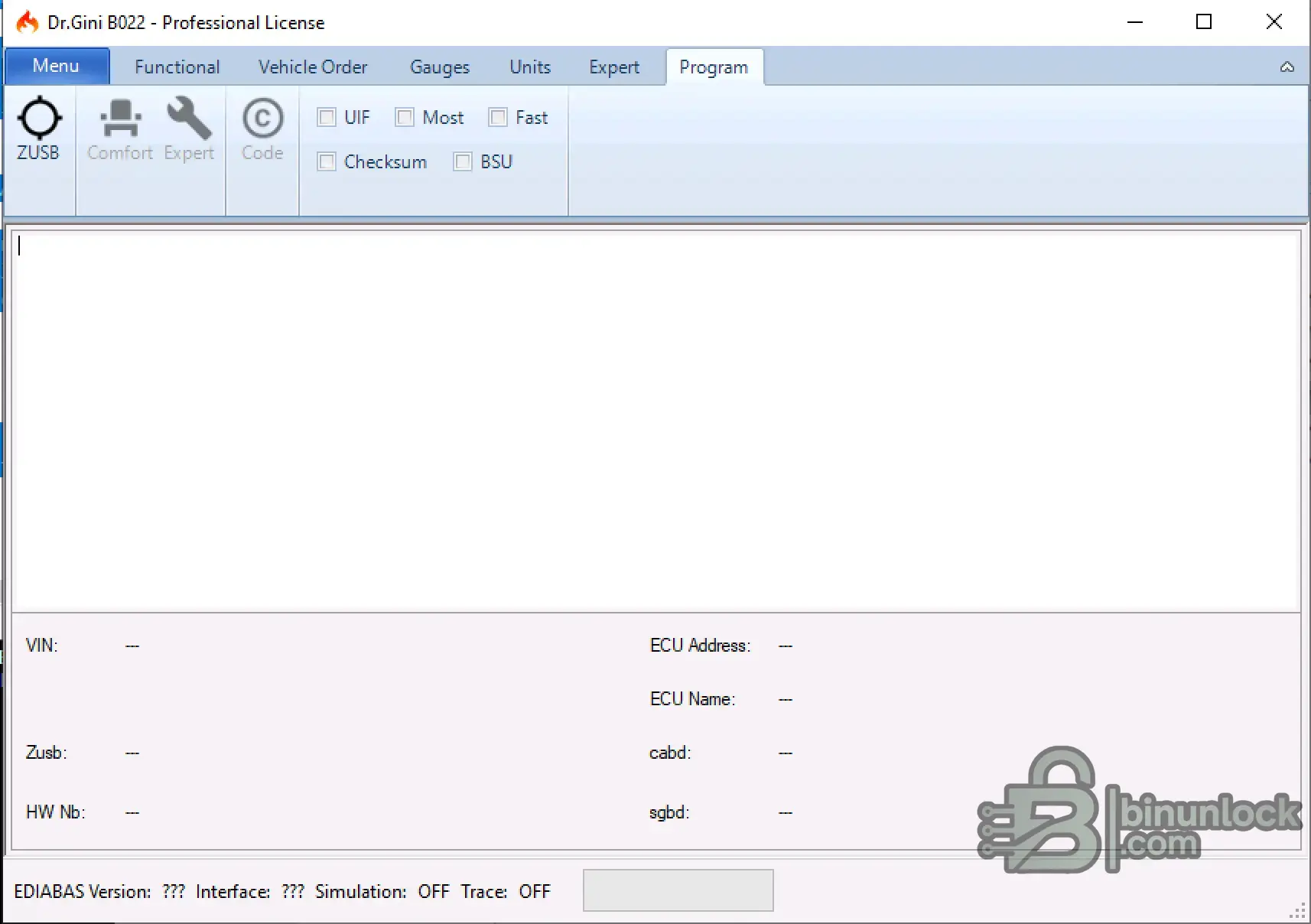Switch to the Expert ribbon tab
The height and width of the screenshot is (924, 1311).
614,67
